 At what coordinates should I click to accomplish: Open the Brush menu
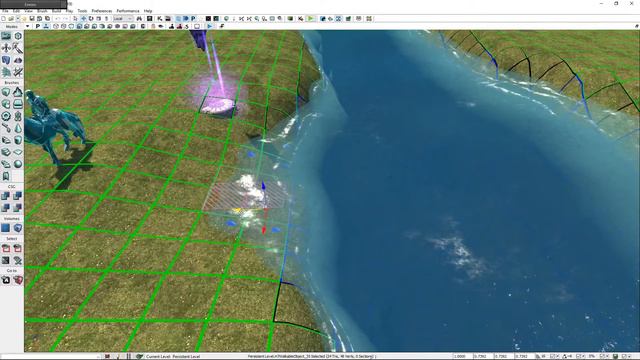[42, 11]
